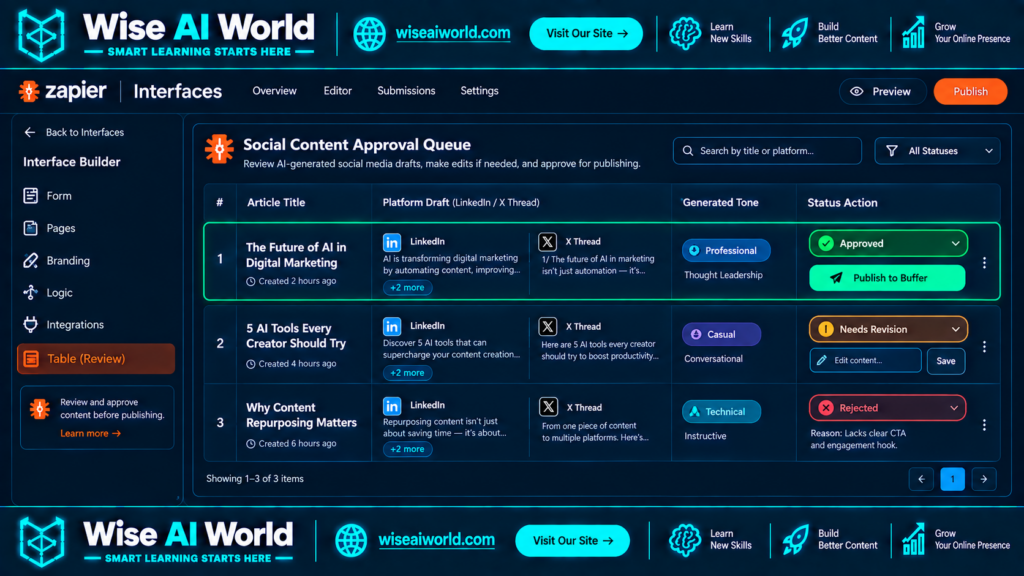Open the Logic branch icon

pos(31,293)
